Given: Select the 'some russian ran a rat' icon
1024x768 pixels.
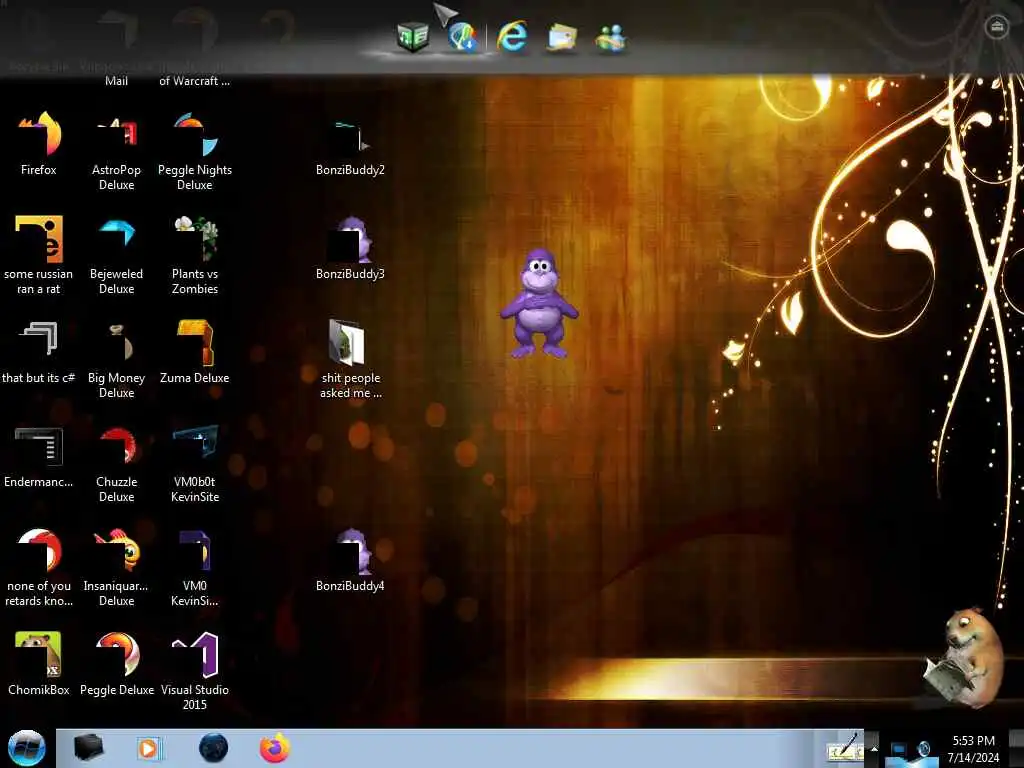Looking at the screenshot, I should [39, 255].
